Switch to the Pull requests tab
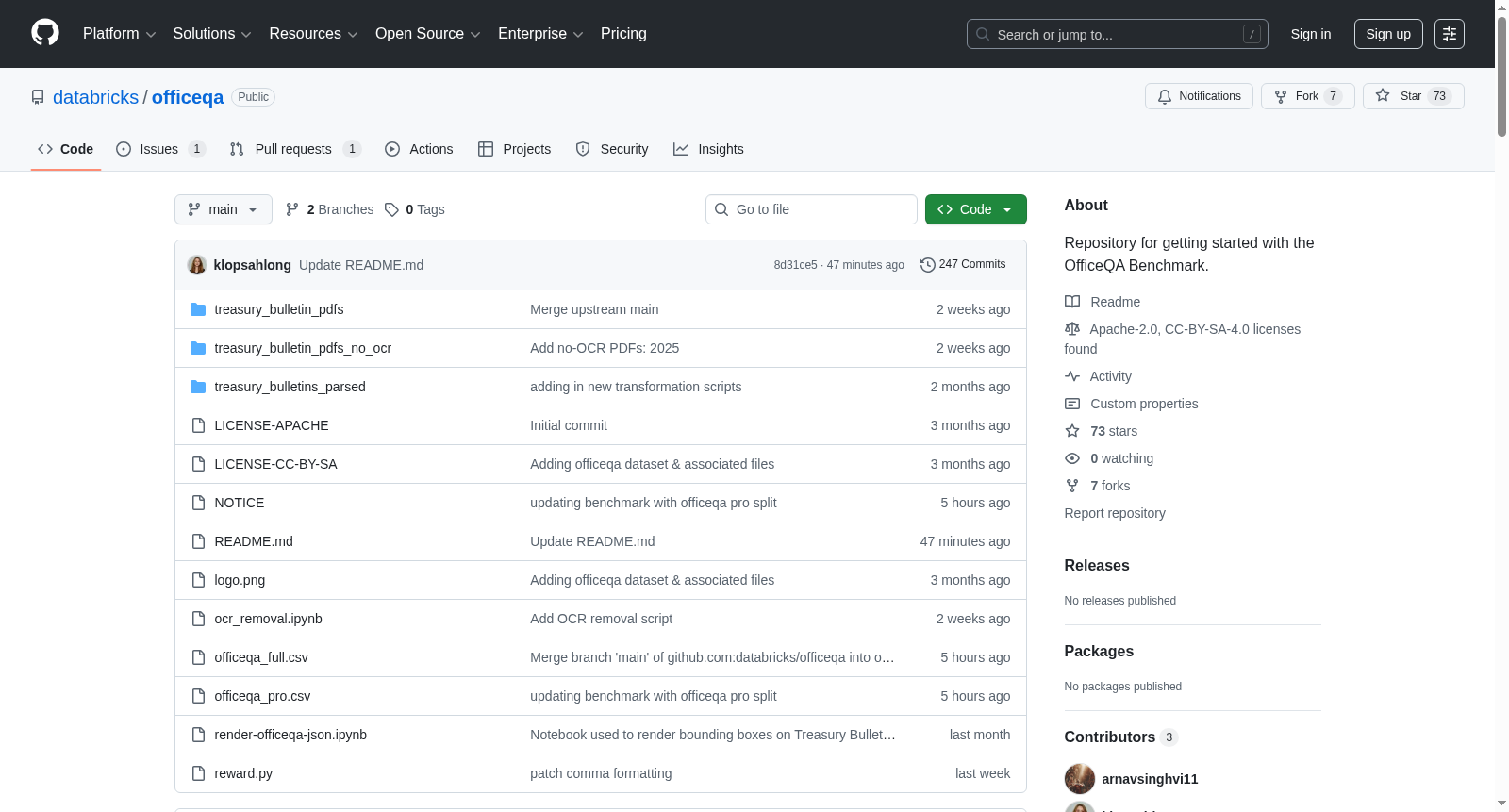The height and width of the screenshot is (812, 1509). point(295,149)
